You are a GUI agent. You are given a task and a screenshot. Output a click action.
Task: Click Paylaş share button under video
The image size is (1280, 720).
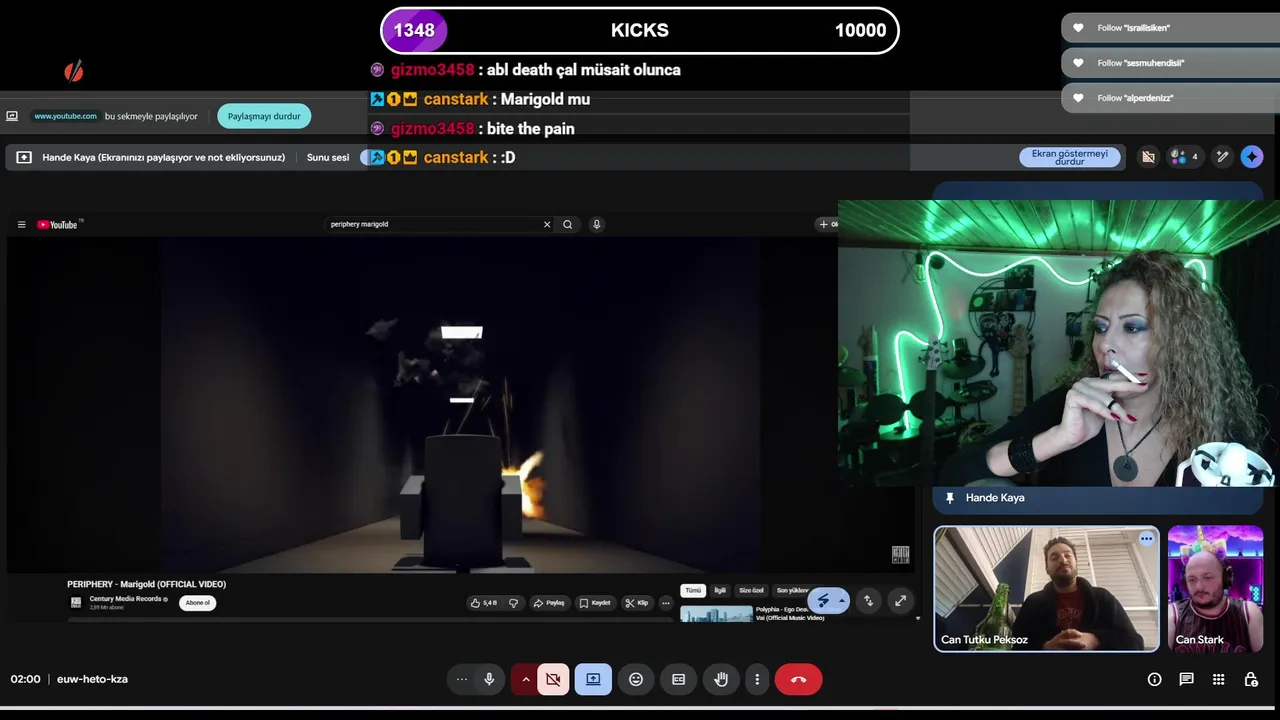tap(549, 603)
